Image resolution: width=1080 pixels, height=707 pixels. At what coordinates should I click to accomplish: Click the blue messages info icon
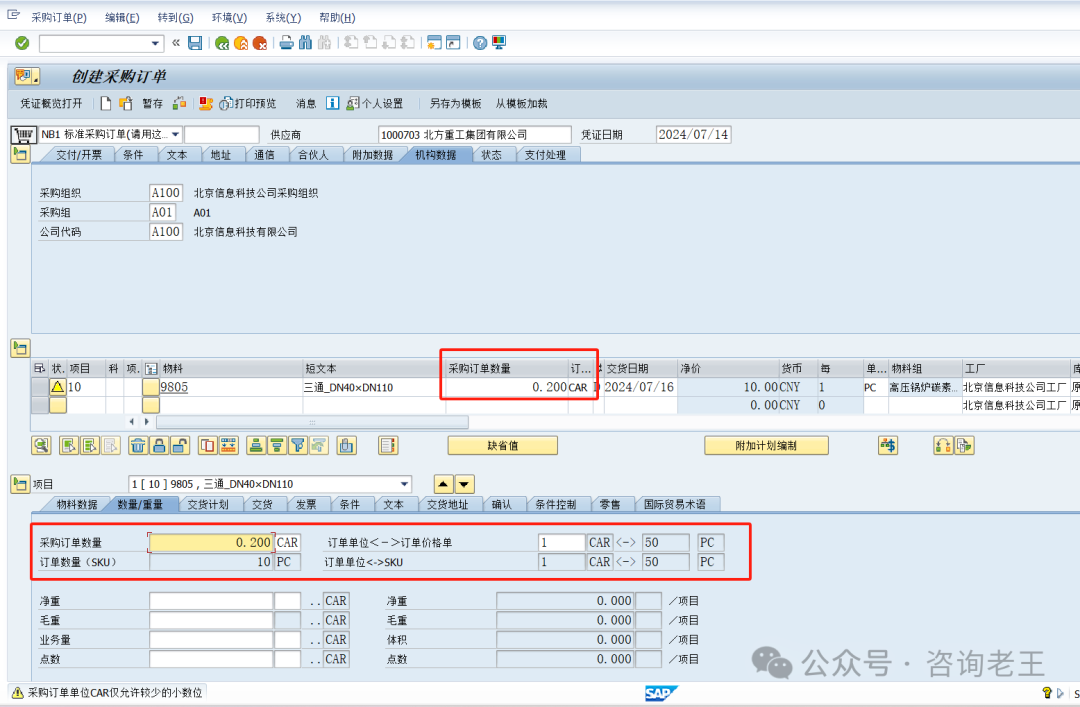point(332,103)
